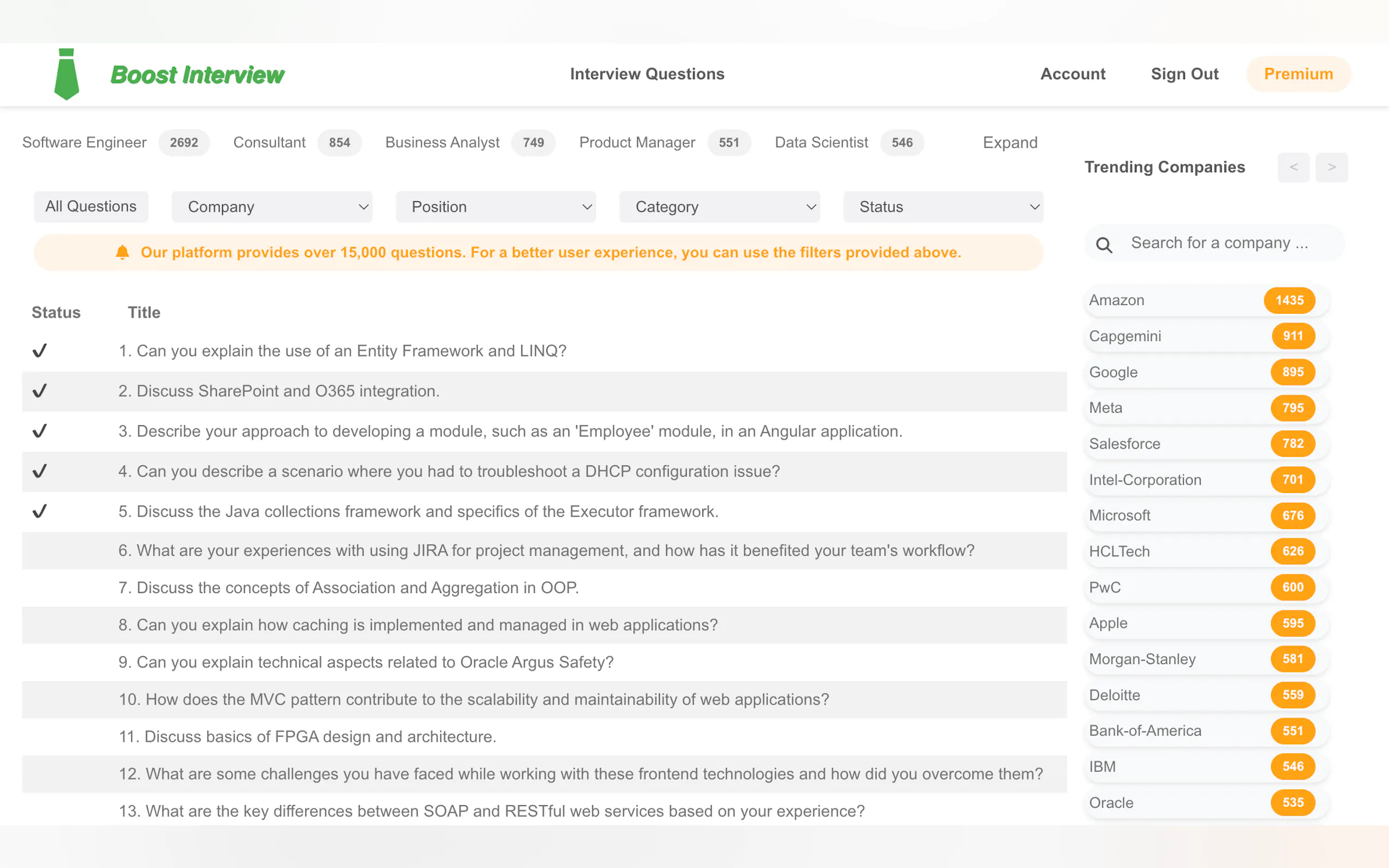Click the Amazon 1435 count badge
Screen dimensions: 1389x868
point(1289,300)
